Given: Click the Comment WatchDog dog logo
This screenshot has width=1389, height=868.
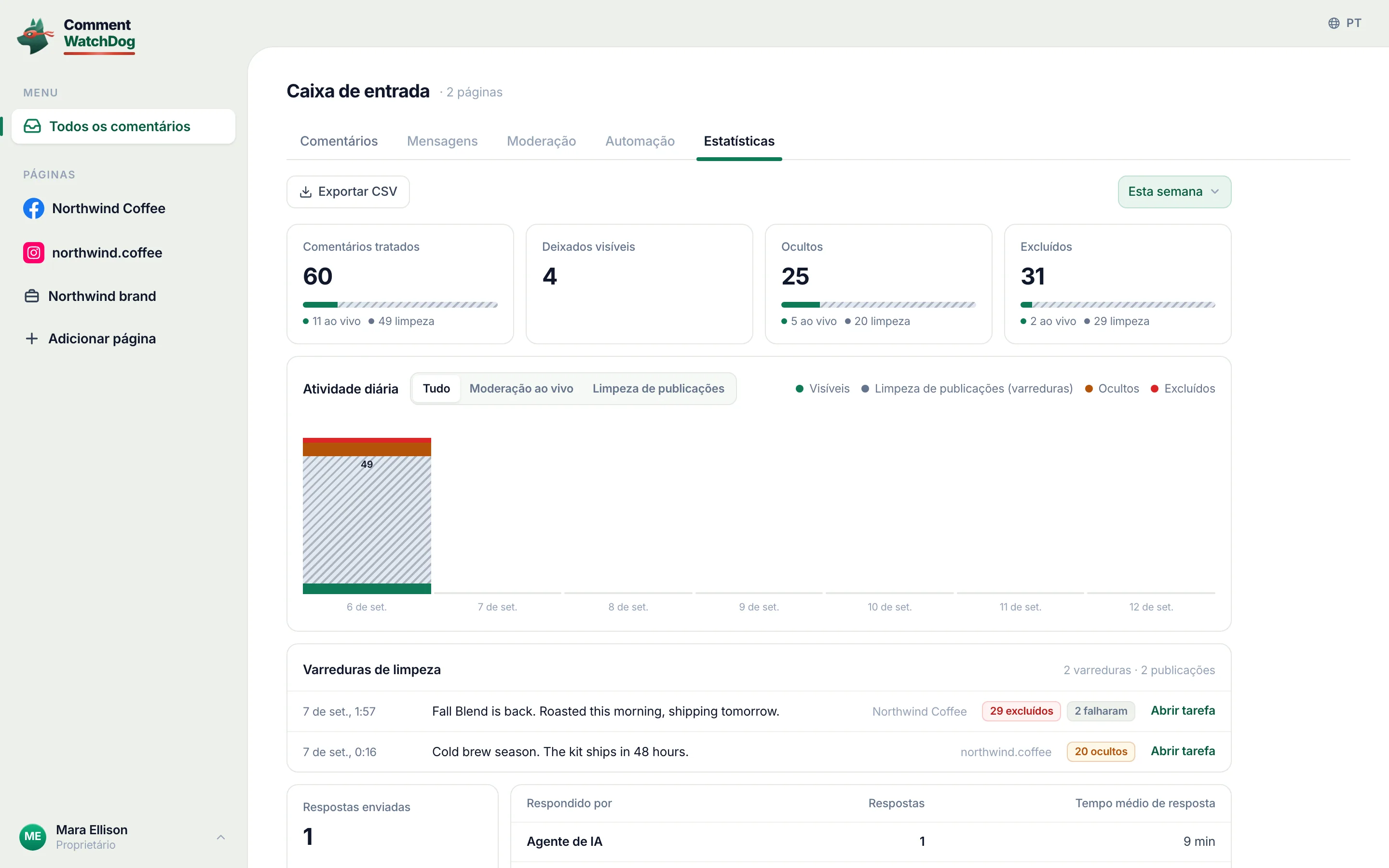Looking at the screenshot, I should point(35,36).
